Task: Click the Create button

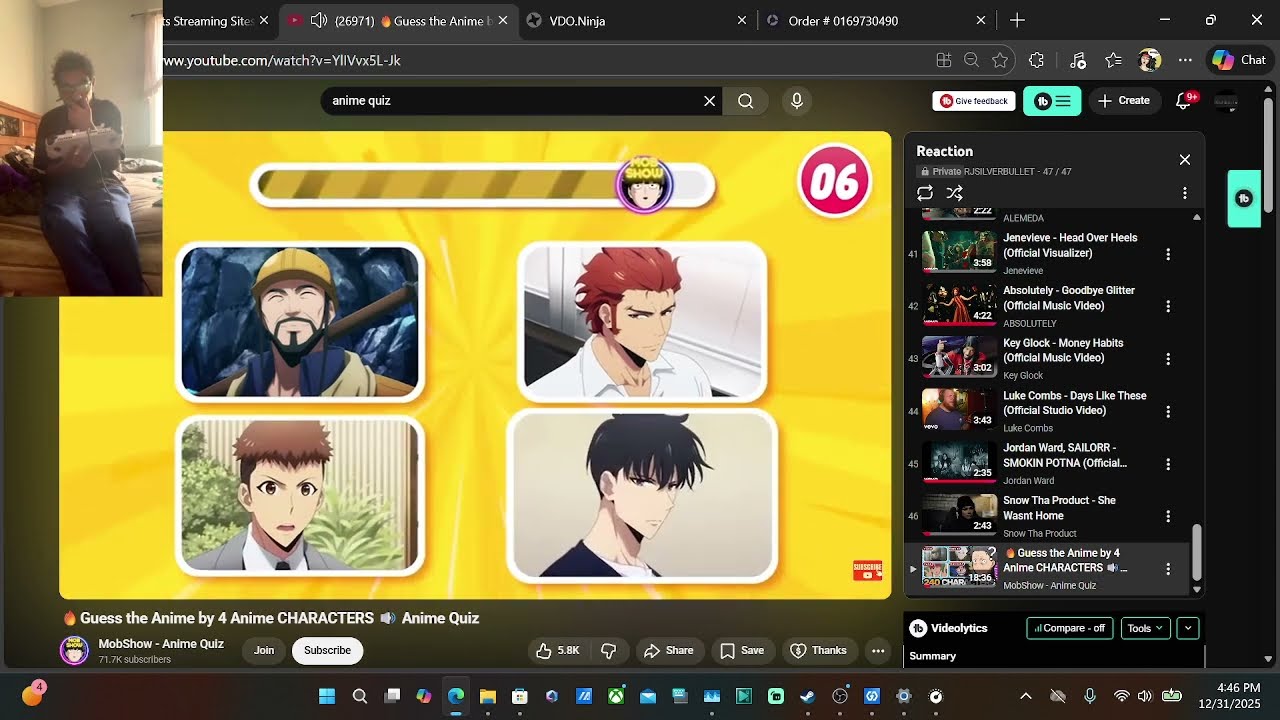Action: [x=1124, y=101]
